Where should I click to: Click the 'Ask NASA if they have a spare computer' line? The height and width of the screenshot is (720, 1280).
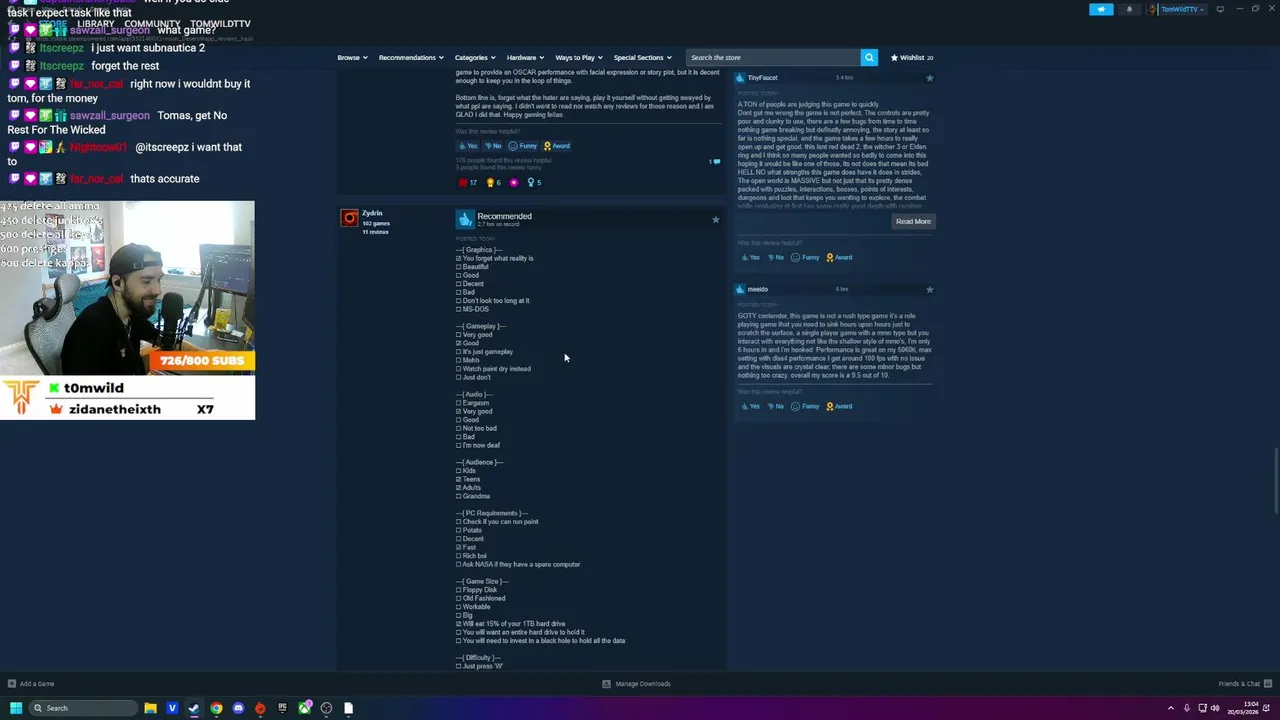click(518, 564)
